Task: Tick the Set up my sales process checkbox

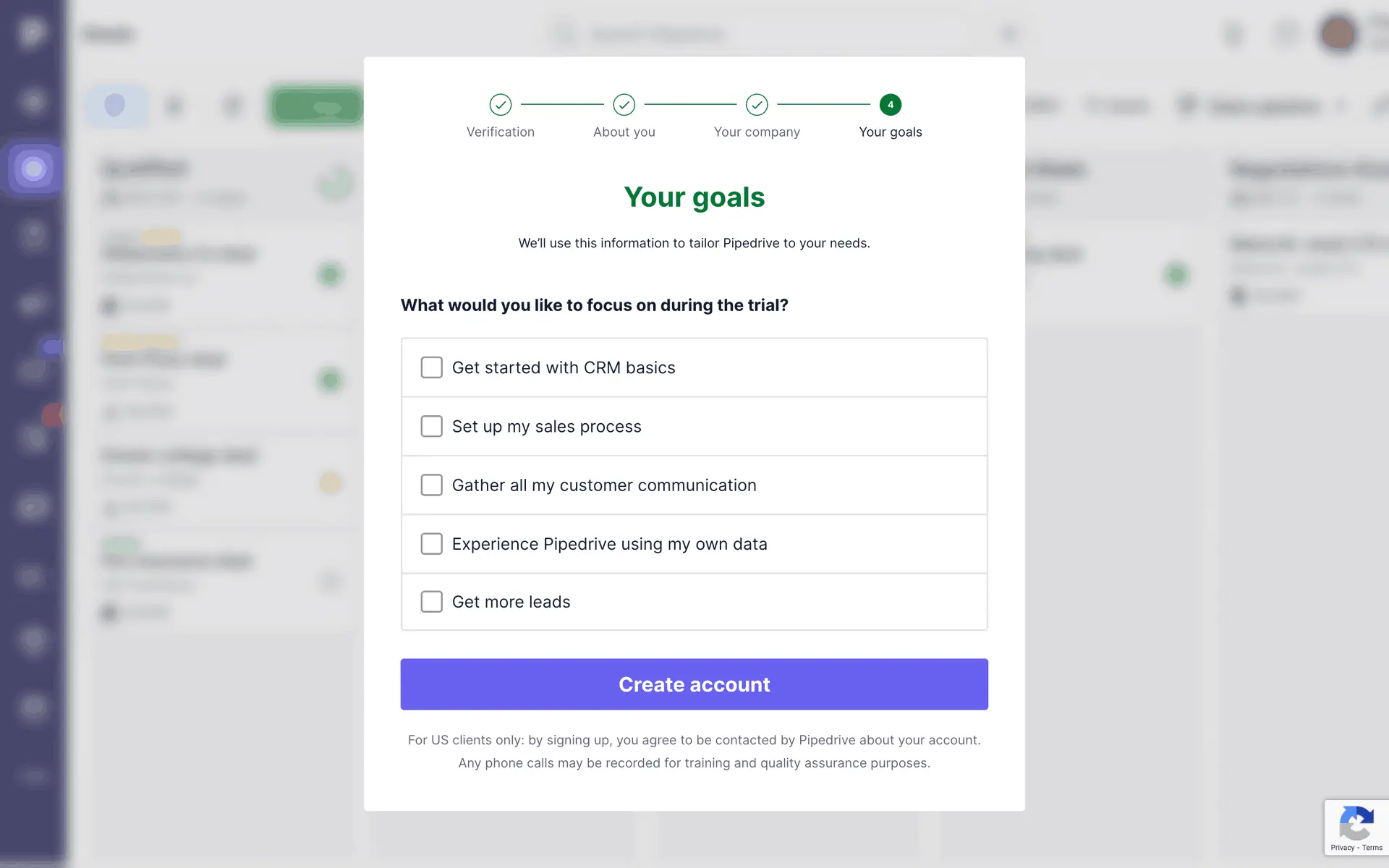Action: coord(432,427)
